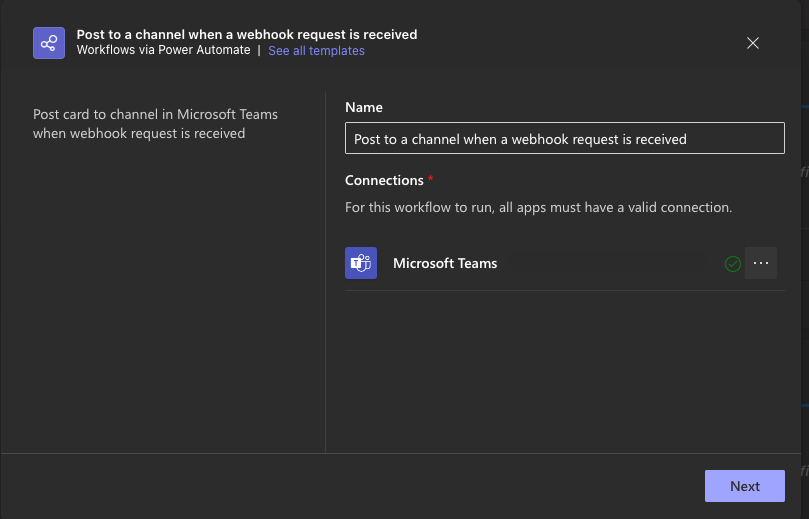The width and height of the screenshot is (809, 519).
Task: Click the Microsoft Teams app icon
Action: 361,263
